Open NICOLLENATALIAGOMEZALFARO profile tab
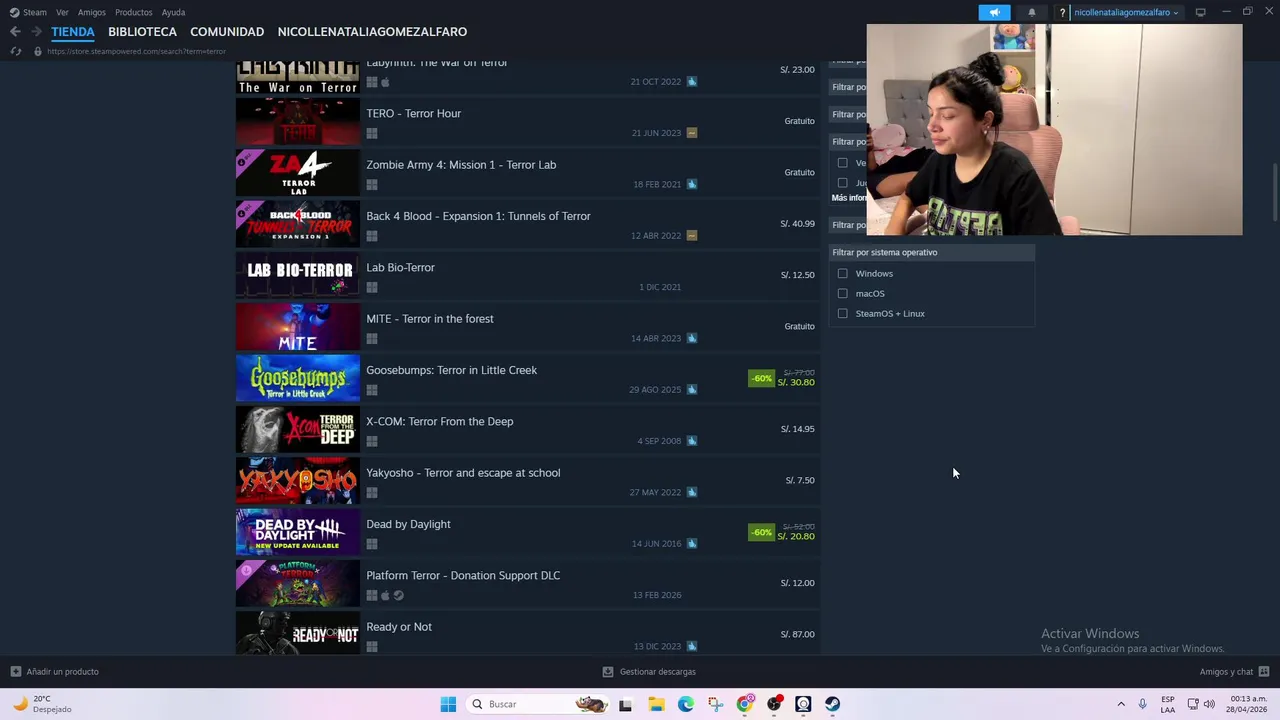This screenshot has height=720, width=1280. click(x=372, y=32)
